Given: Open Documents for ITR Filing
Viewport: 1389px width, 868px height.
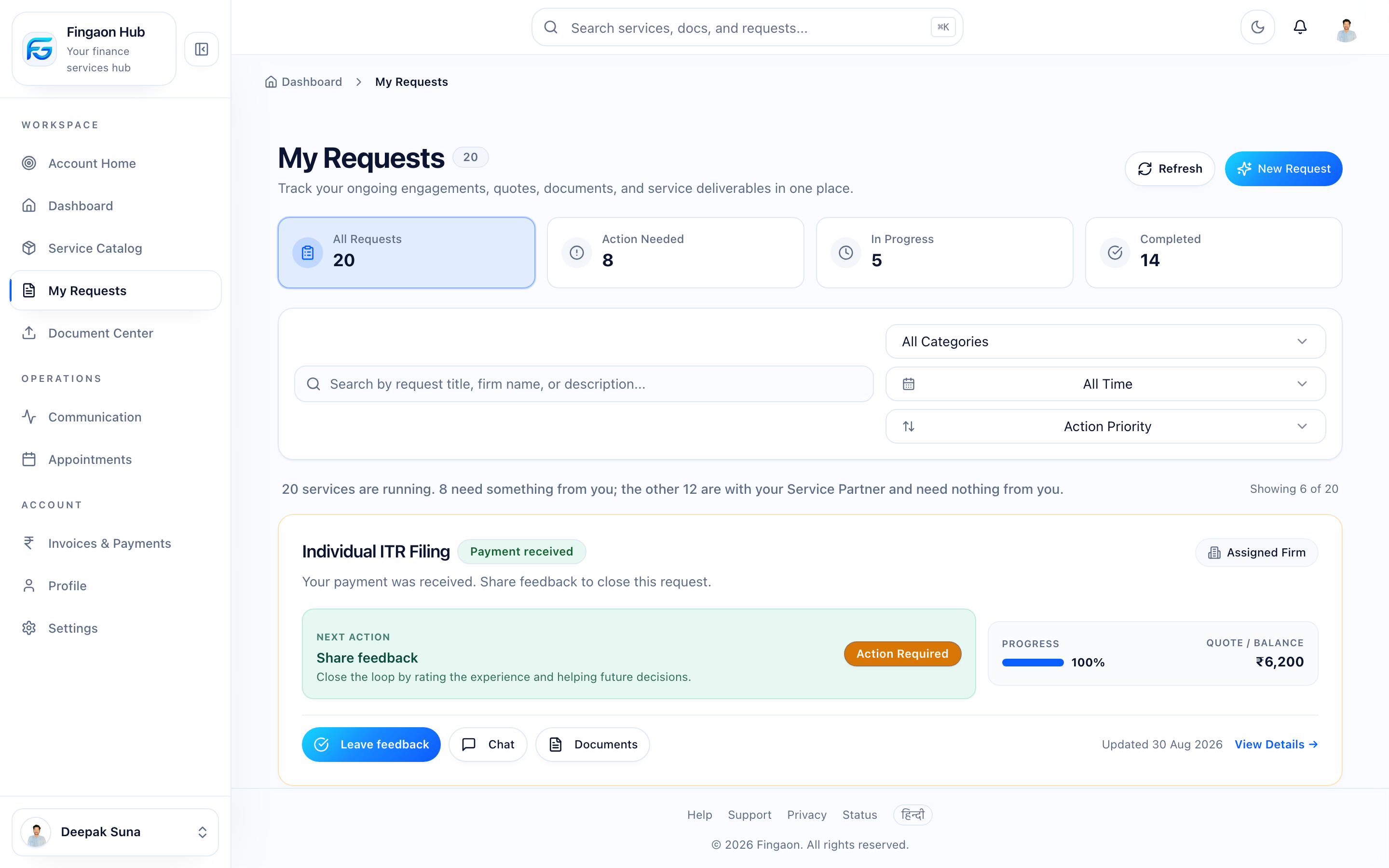Looking at the screenshot, I should (592, 745).
